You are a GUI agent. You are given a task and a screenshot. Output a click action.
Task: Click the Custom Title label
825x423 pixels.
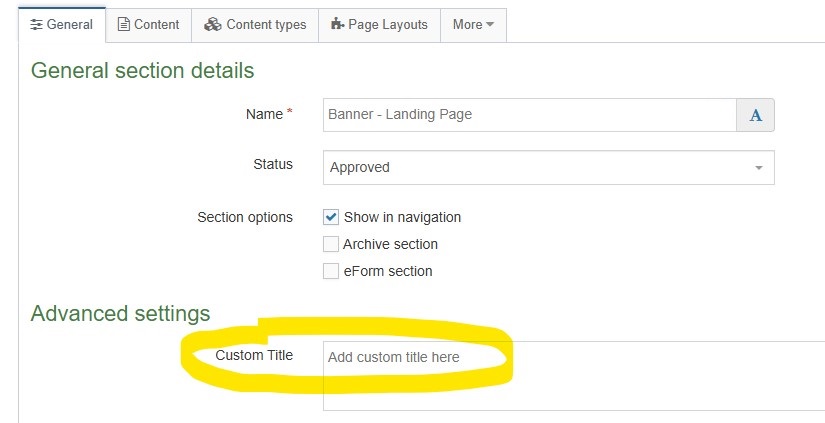[254, 355]
